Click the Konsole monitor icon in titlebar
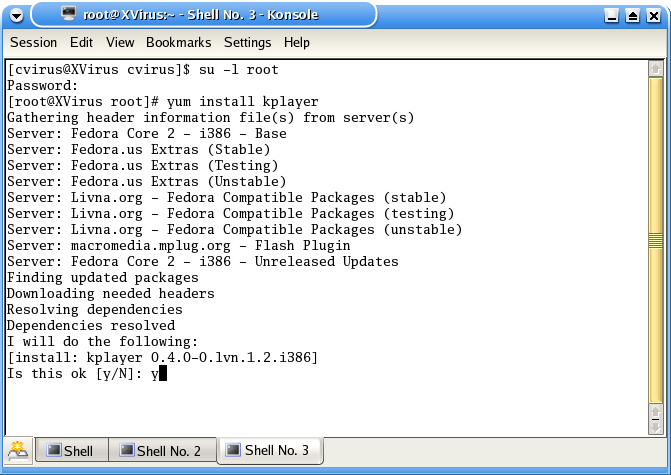The image size is (671, 475). (69, 15)
